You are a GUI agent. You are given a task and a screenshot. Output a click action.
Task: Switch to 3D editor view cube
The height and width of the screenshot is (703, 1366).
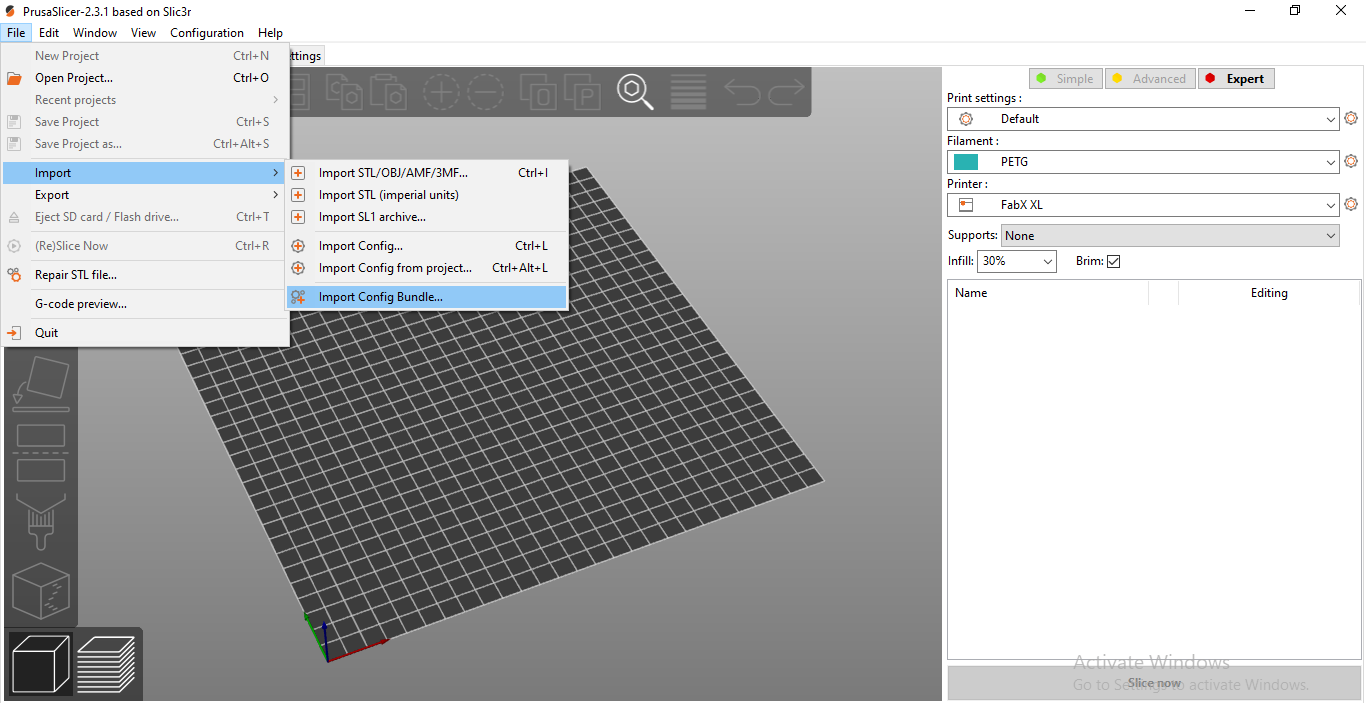[41, 664]
